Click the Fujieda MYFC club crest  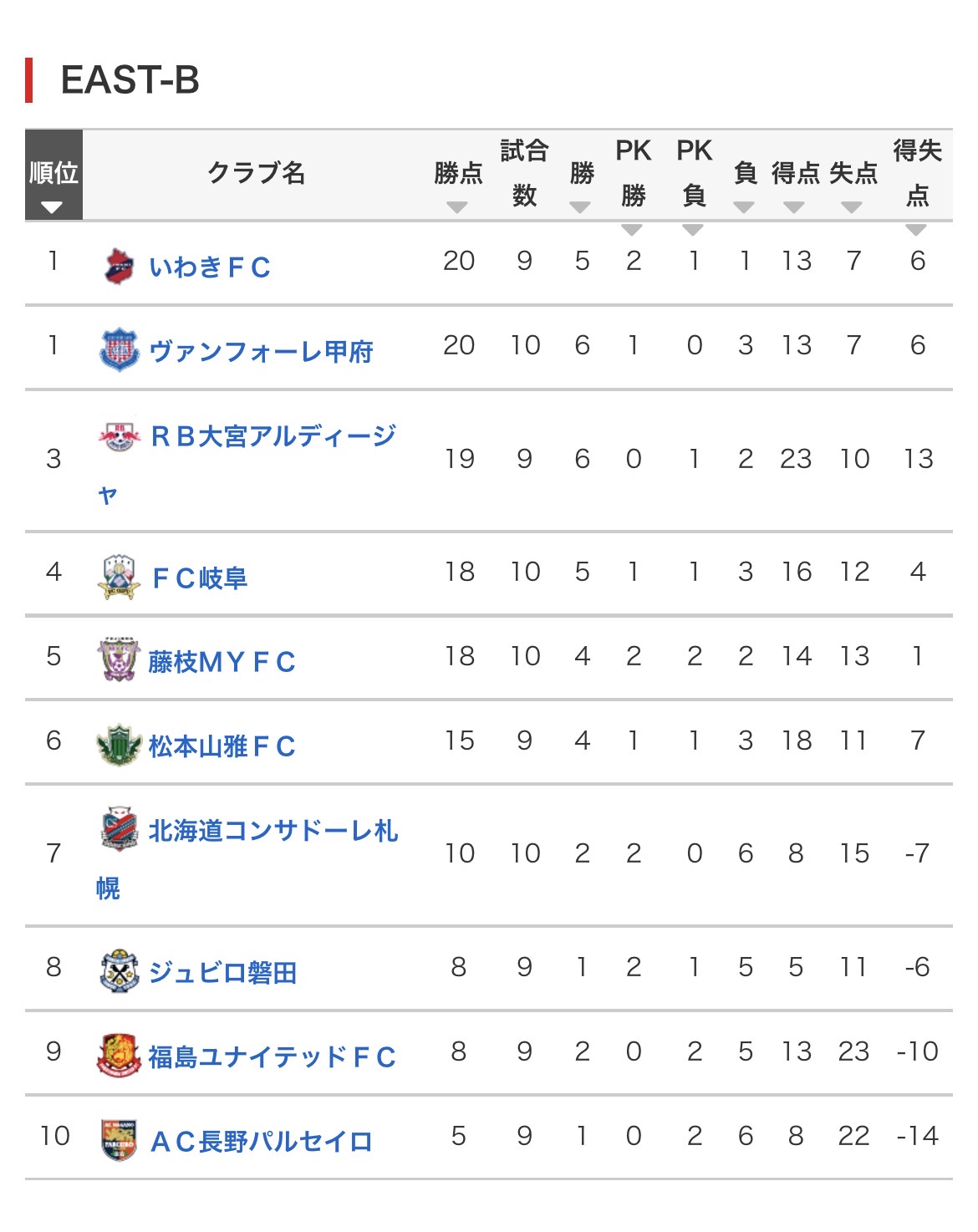118,661
